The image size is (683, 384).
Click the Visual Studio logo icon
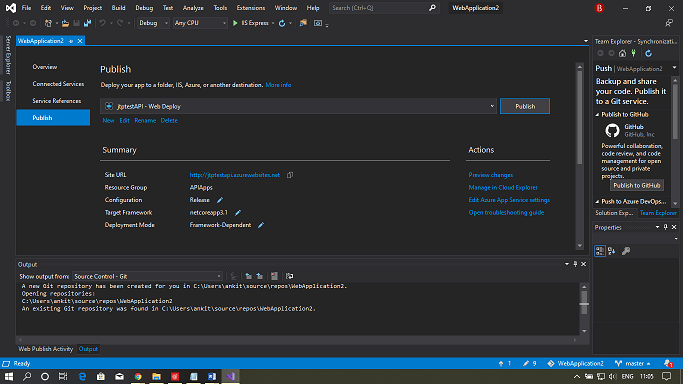(11, 8)
